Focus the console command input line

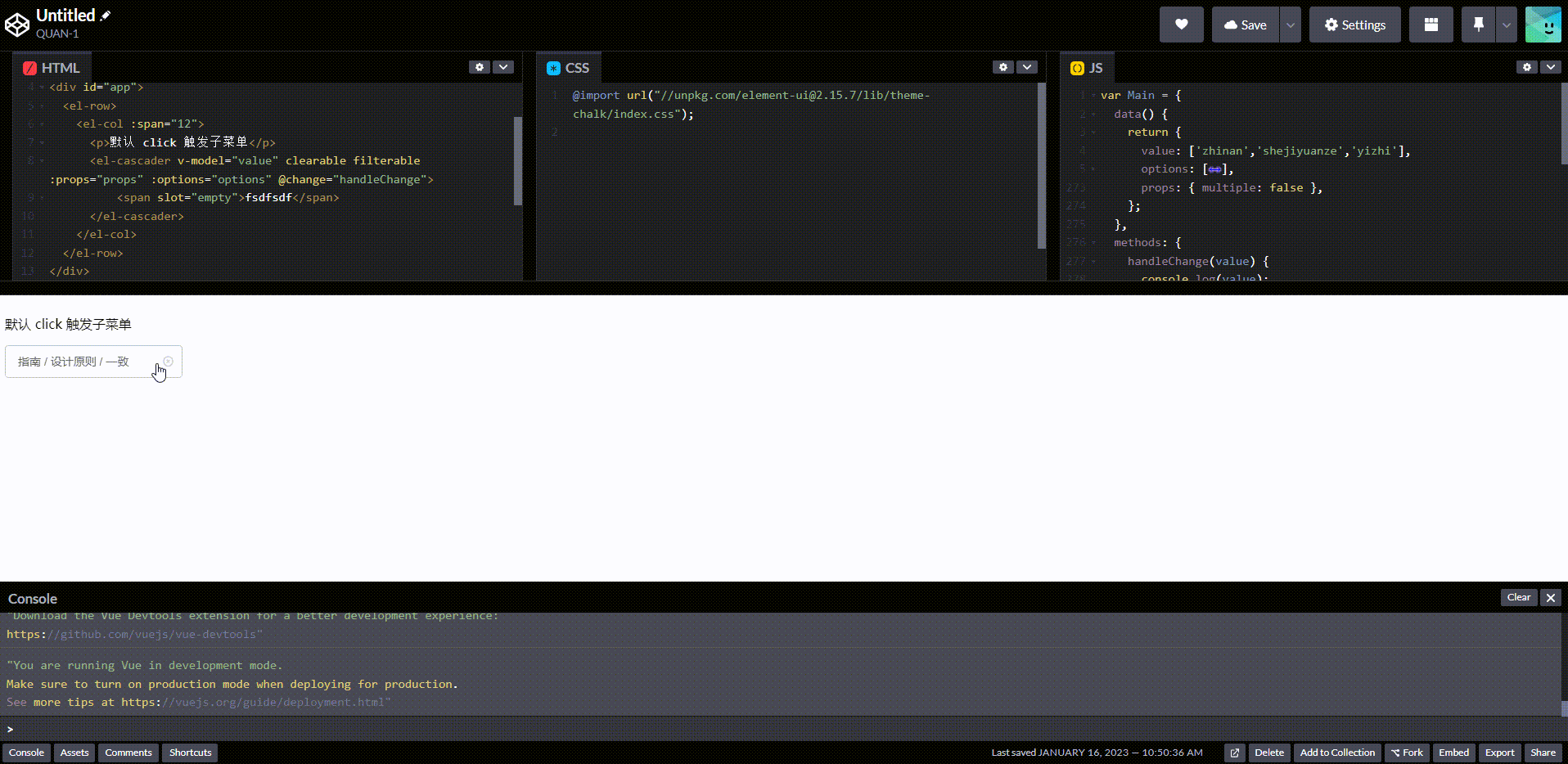pyautogui.click(x=784, y=729)
